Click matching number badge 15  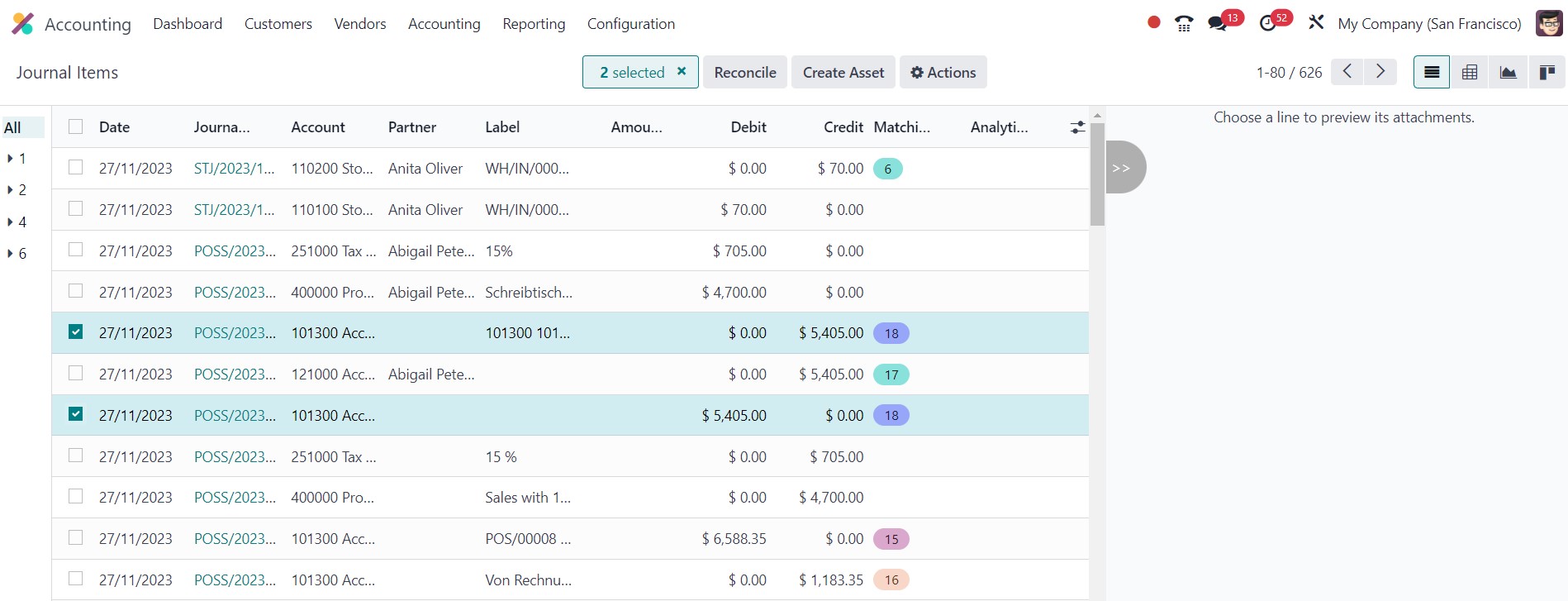(891, 539)
